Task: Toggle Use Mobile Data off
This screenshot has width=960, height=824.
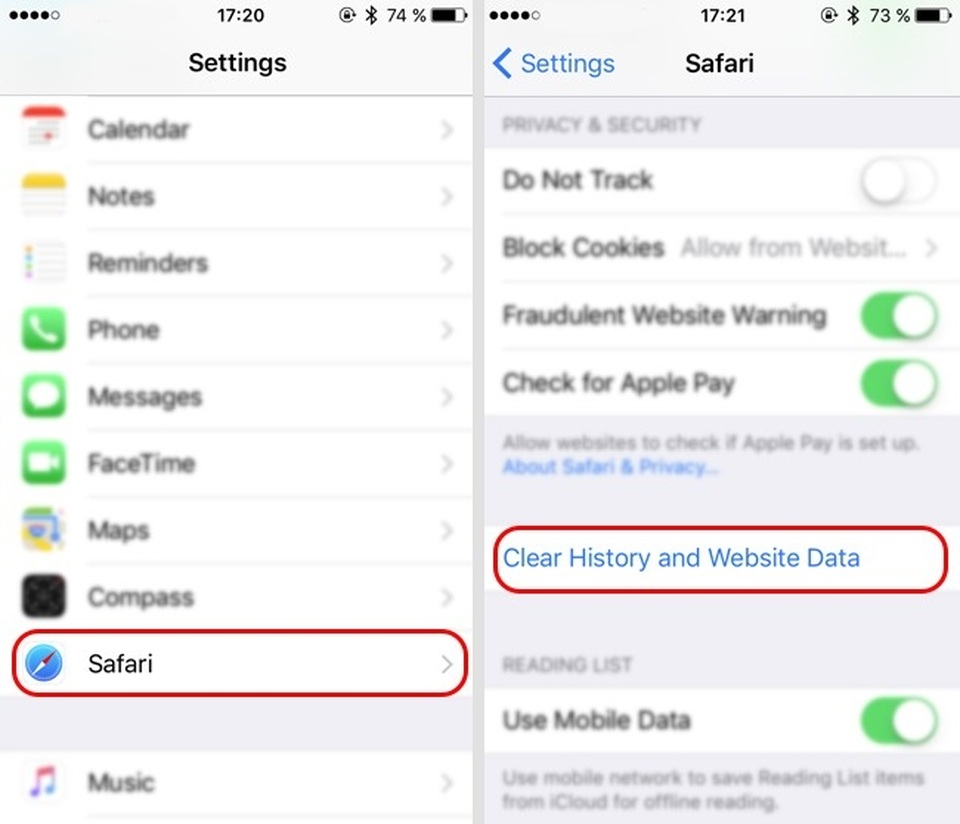Action: pyautogui.click(x=899, y=720)
